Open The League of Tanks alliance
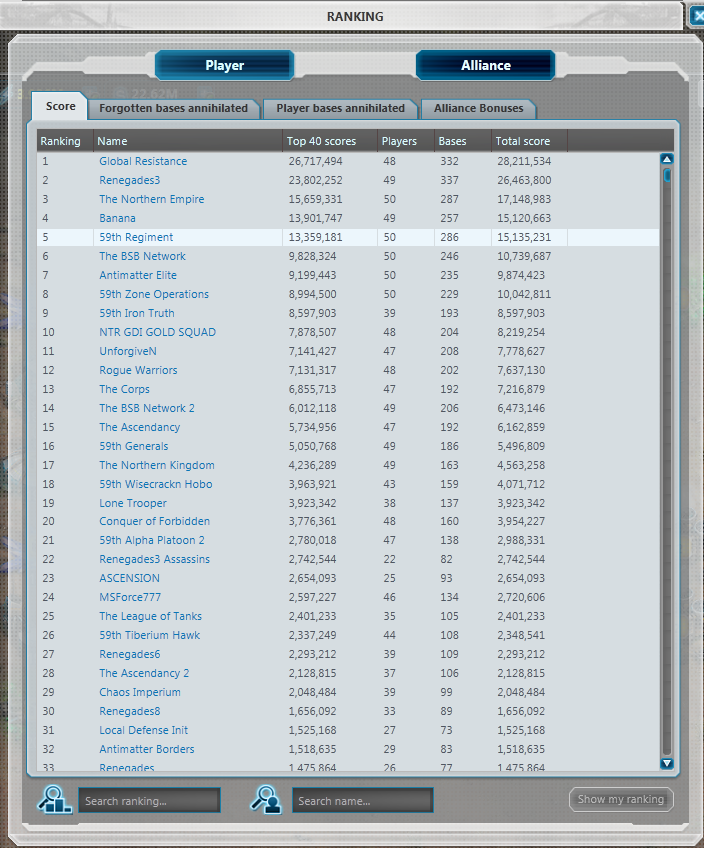704x848 pixels. tap(150, 616)
